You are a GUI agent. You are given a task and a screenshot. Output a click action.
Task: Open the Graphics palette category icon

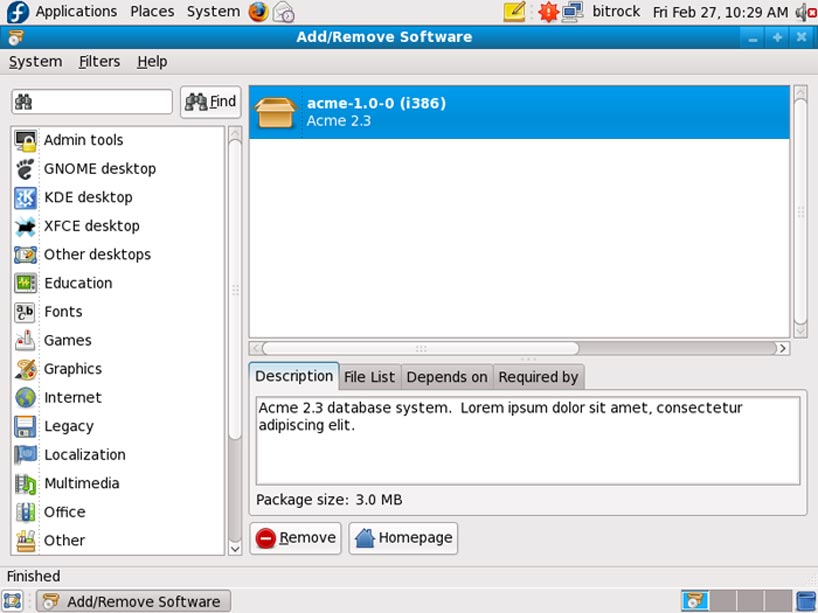26,369
